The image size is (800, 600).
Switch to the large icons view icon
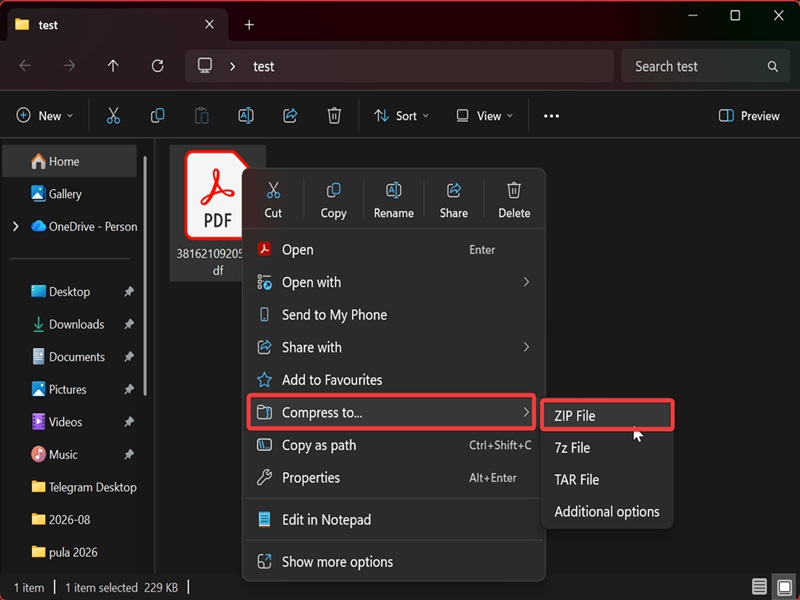[784, 586]
